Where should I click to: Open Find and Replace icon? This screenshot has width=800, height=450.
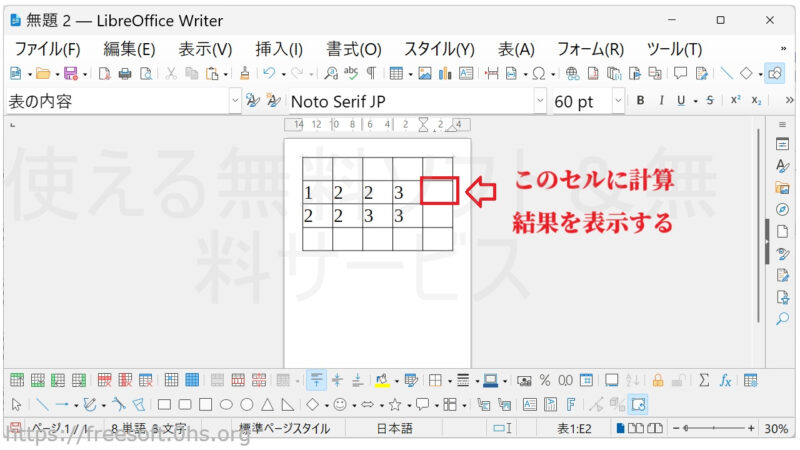[331, 73]
